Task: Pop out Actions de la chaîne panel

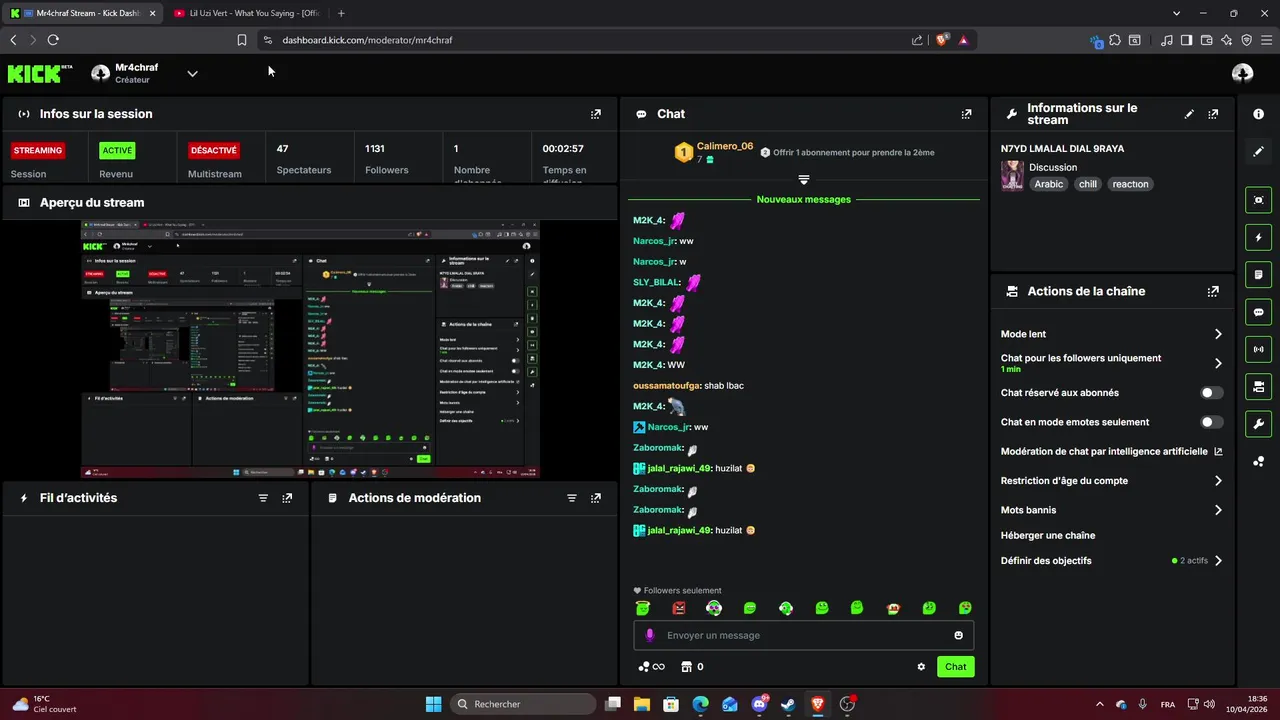Action: (1213, 291)
